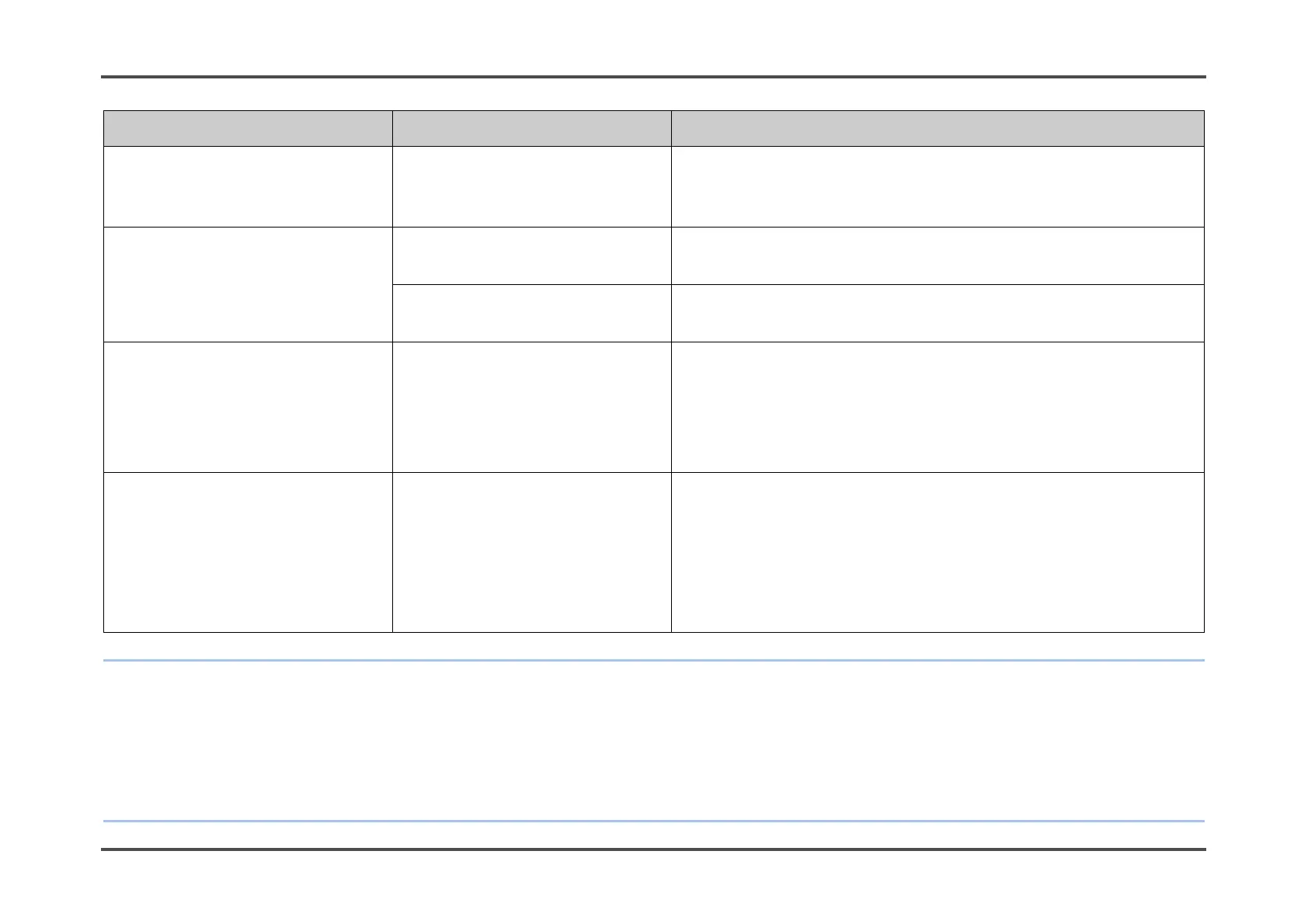Screen dimensions: 1308x924
Task: Click upper split cell in second row, middle column
Action: point(531,255)
